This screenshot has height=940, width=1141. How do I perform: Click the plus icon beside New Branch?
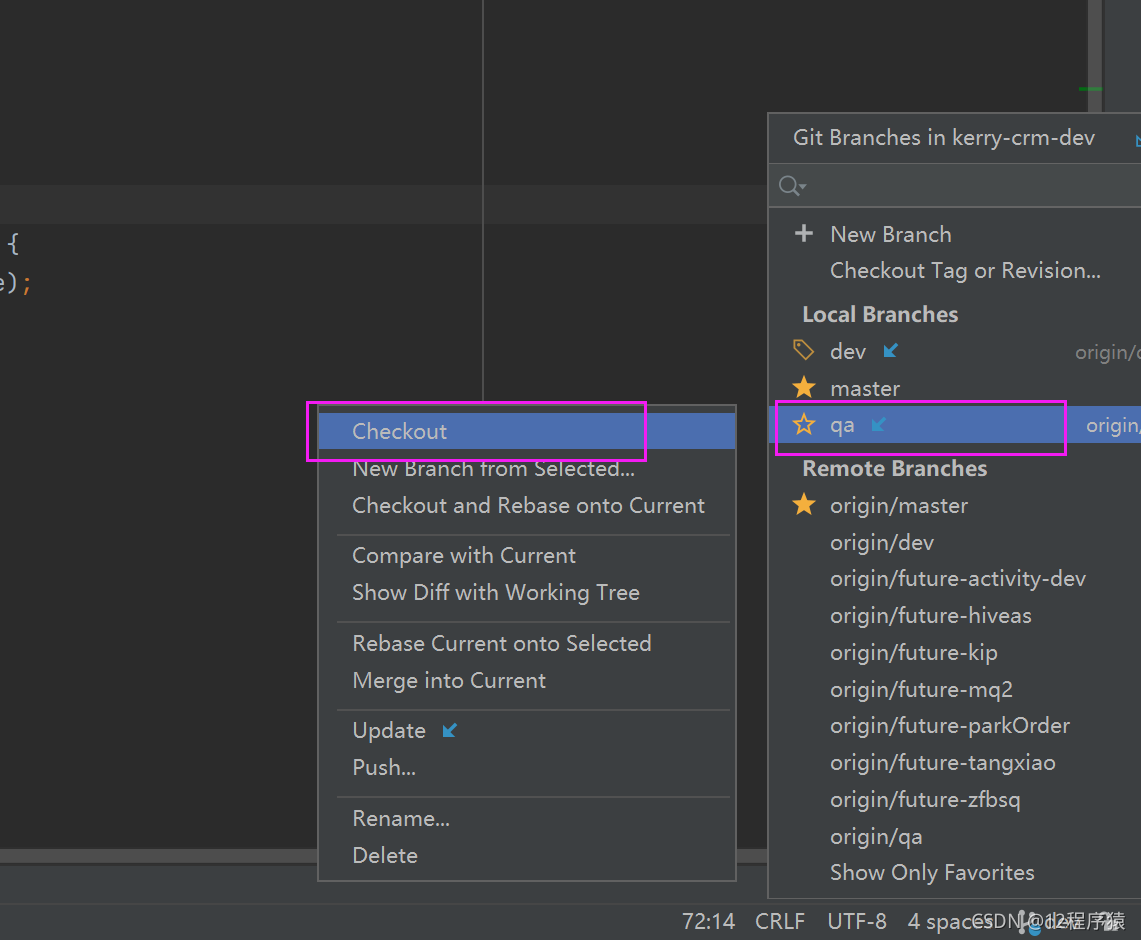[803, 234]
